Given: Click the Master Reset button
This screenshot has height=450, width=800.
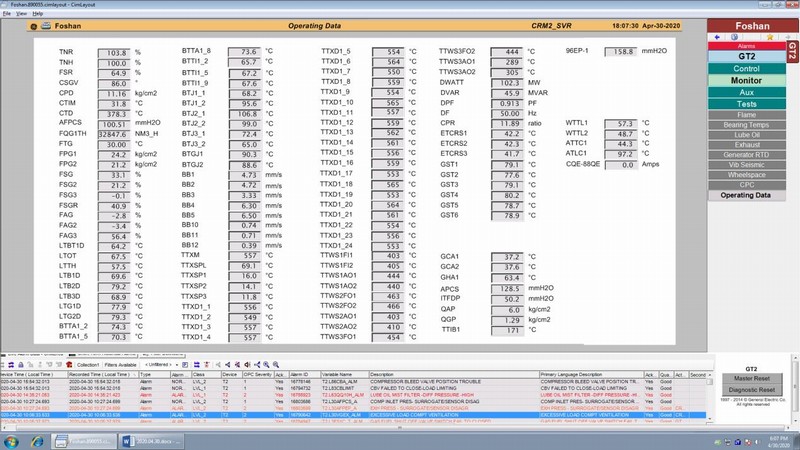Looking at the screenshot, I should 752,379.
